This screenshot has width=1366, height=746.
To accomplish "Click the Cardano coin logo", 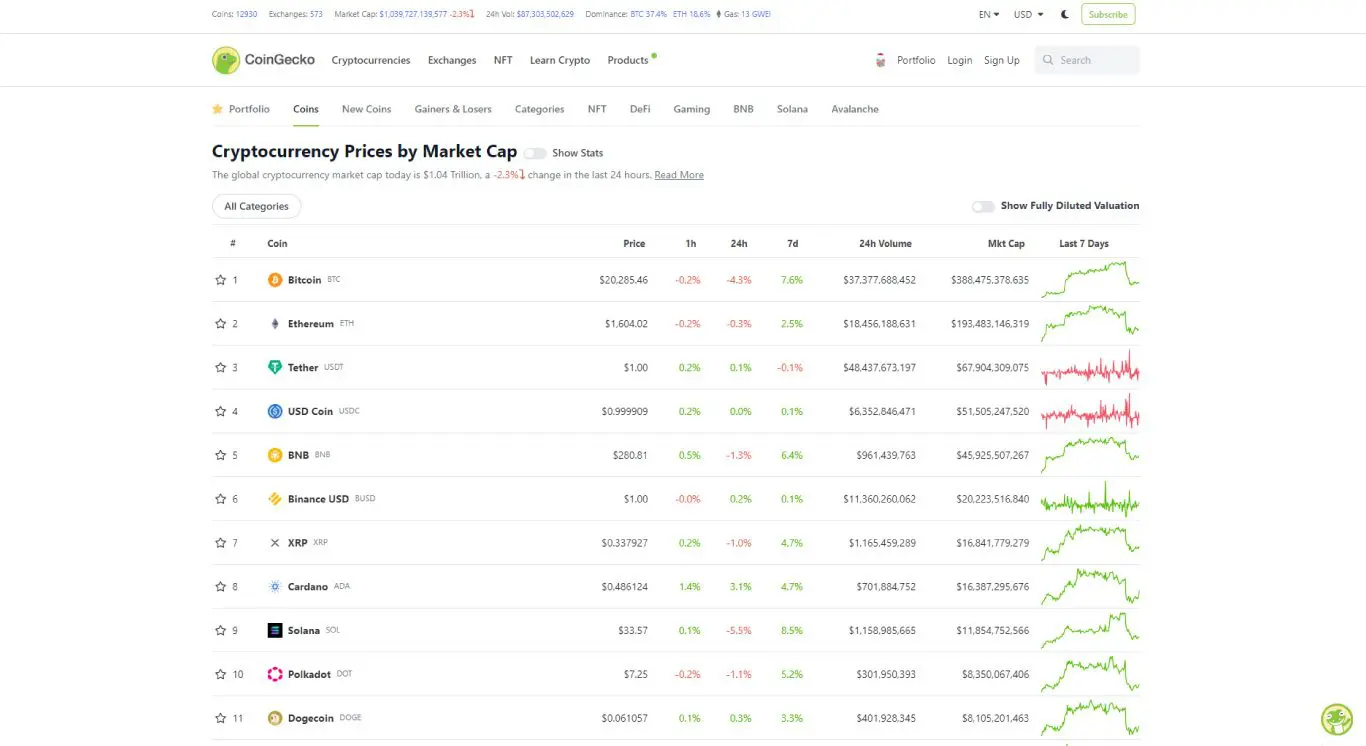I will tap(275, 587).
